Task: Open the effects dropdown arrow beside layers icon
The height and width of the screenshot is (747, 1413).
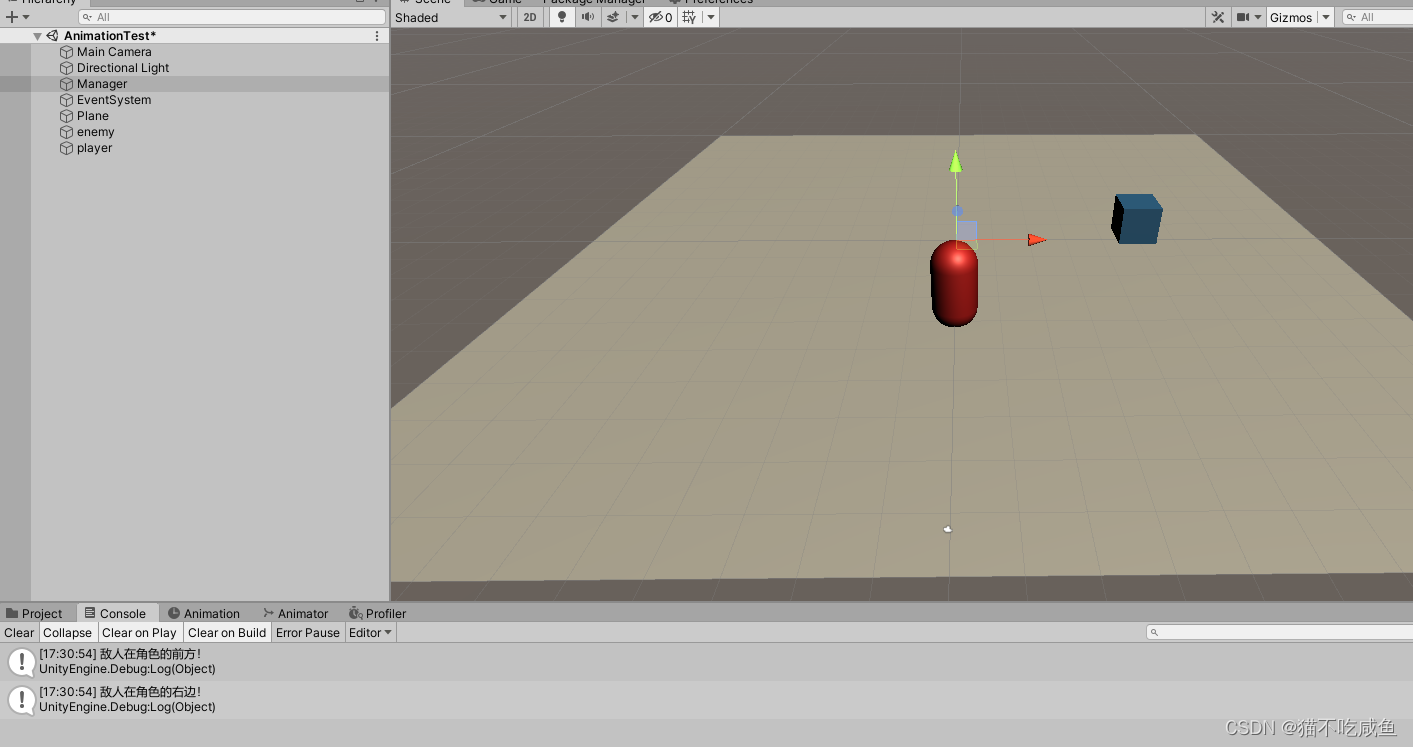Action: (635, 17)
